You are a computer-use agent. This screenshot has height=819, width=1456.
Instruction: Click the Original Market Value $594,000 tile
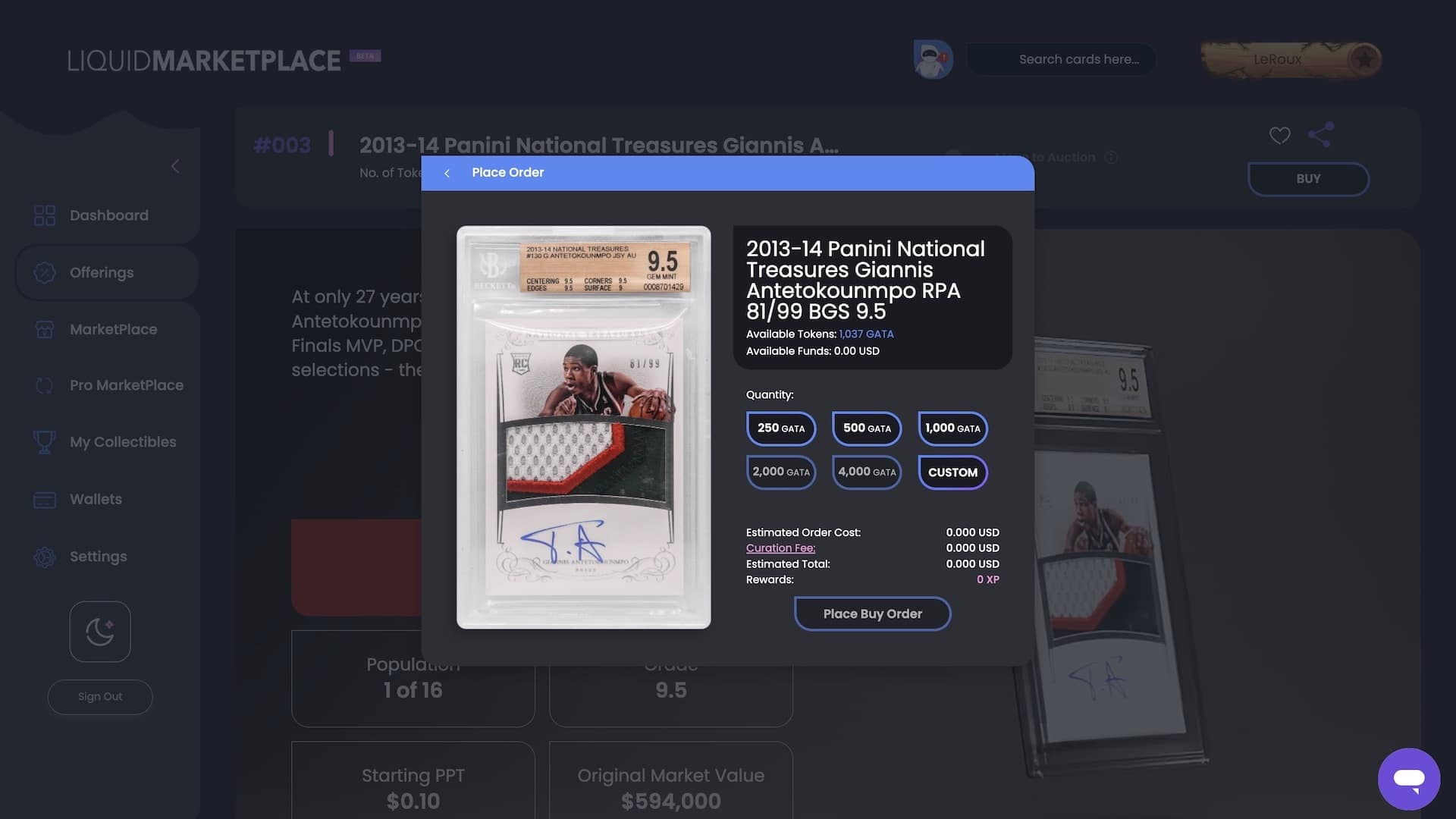(x=671, y=780)
